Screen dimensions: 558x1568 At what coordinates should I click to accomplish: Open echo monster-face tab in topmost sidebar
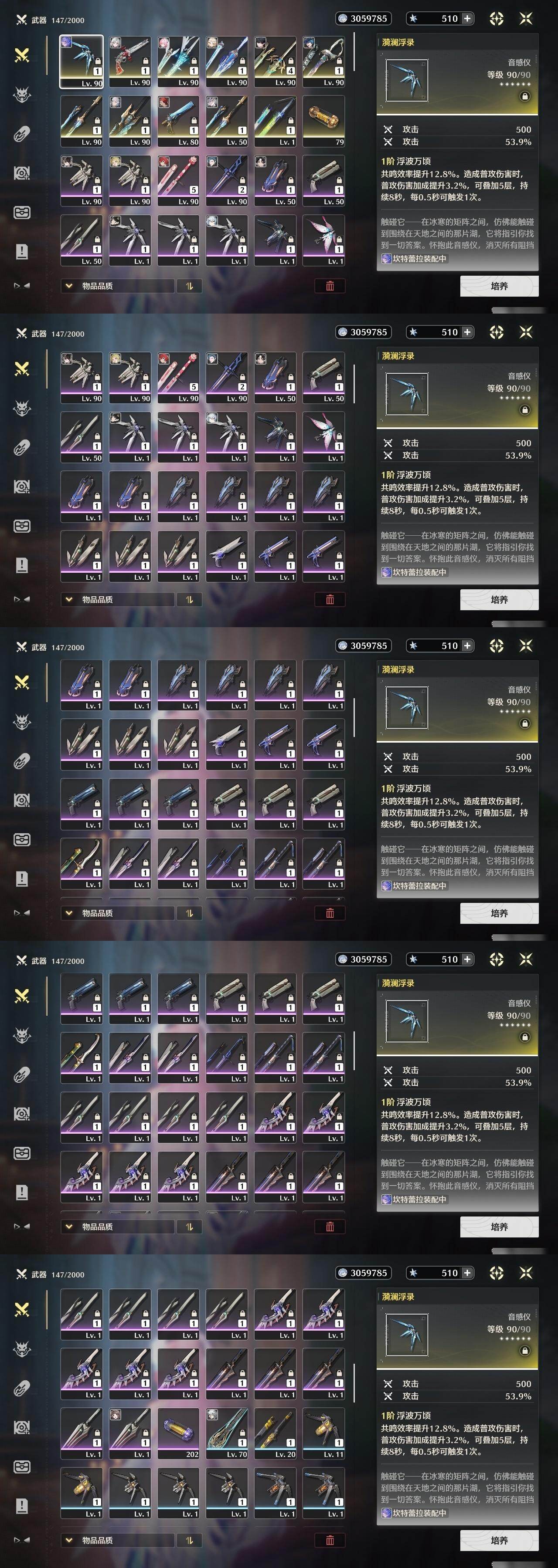pyautogui.click(x=22, y=95)
